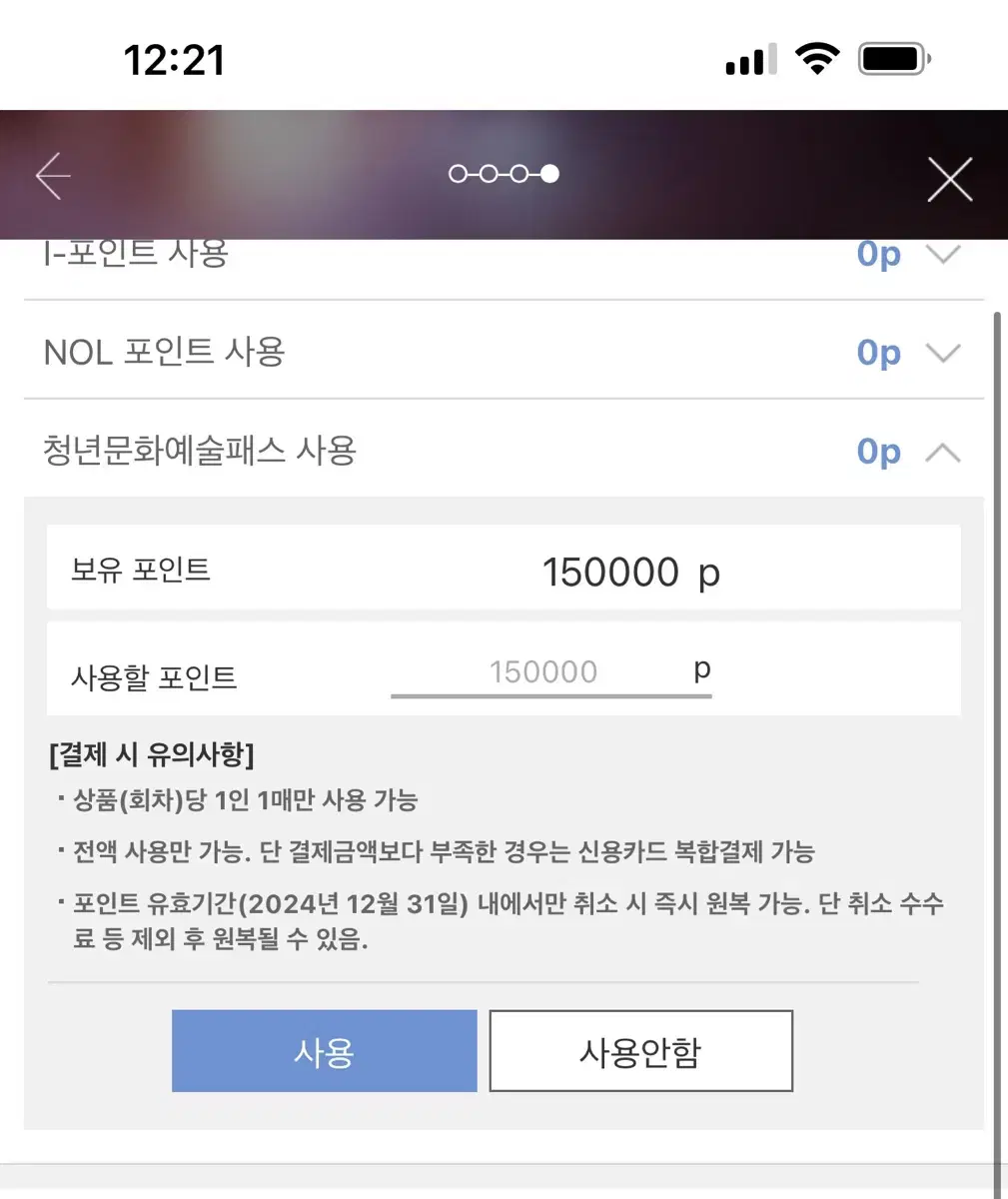Focus the 사용할 포인트 input field
1008x1199 pixels.
550,672
